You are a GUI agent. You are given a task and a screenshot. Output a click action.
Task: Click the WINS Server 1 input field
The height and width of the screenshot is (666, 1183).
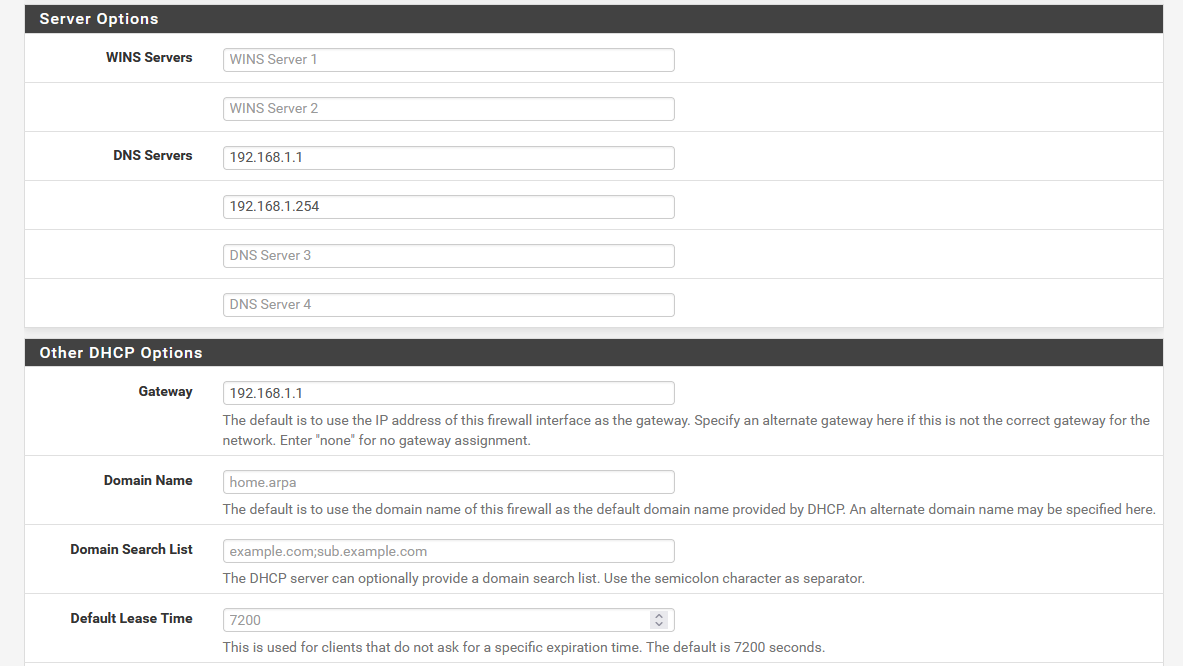(x=448, y=60)
